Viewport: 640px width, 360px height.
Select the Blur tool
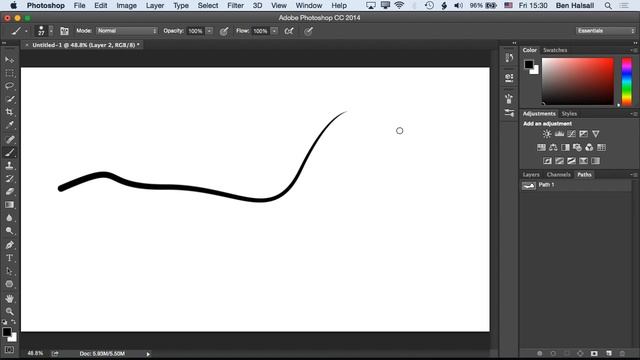(9, 218)
